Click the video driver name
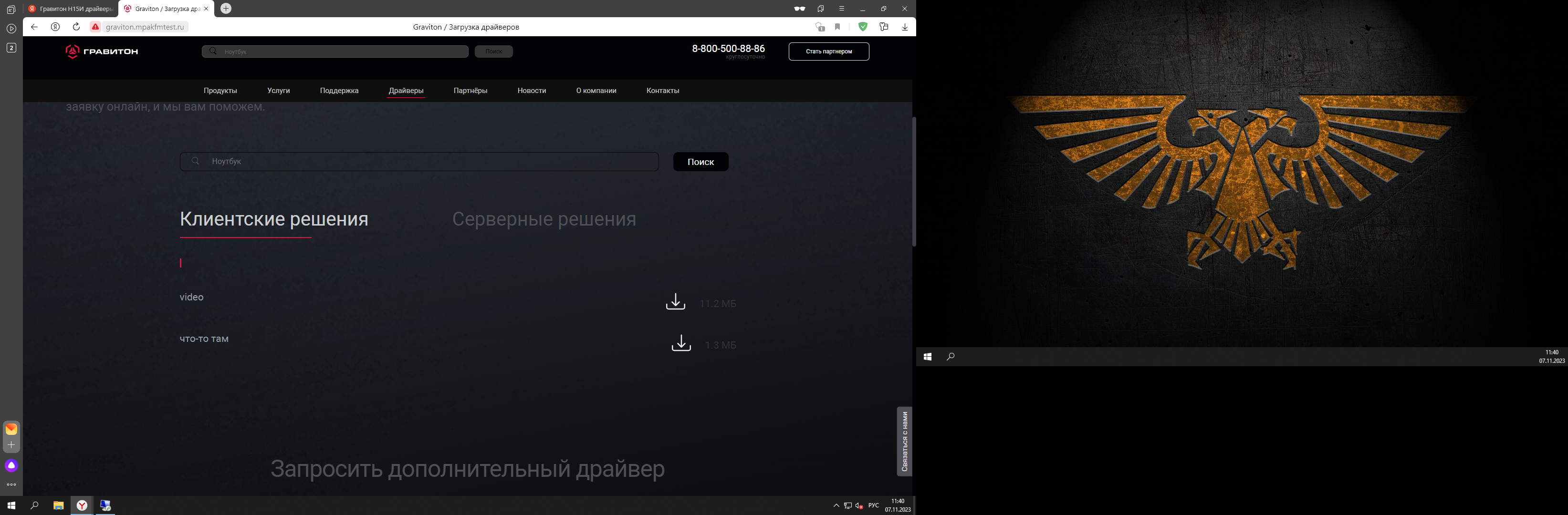This screenshot has width=1568, height=515. pos(191,298)
